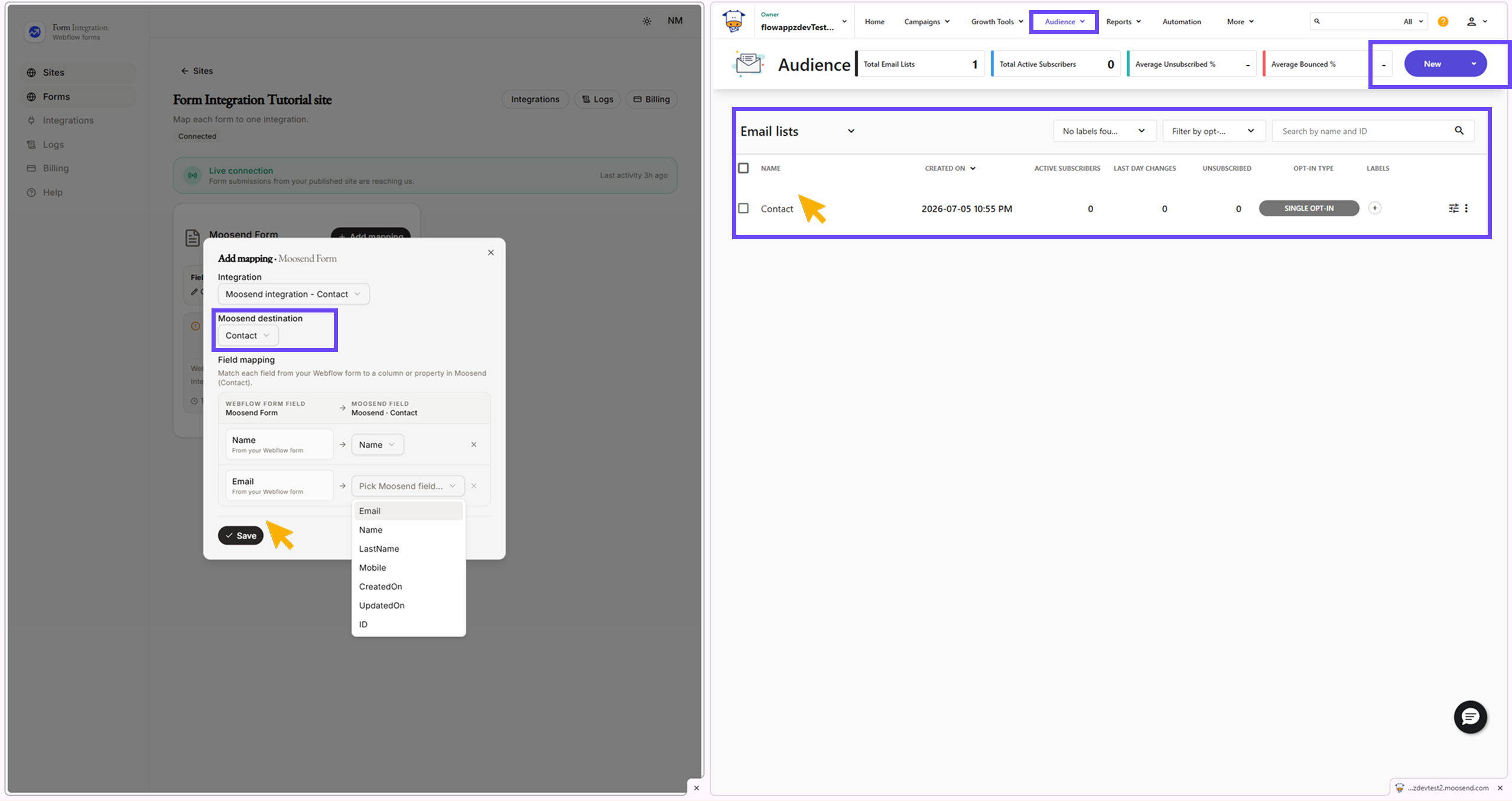Open the Name Moosend field dropdown
This screenshot has height=801, width=1512.
(x=377, y=445)
